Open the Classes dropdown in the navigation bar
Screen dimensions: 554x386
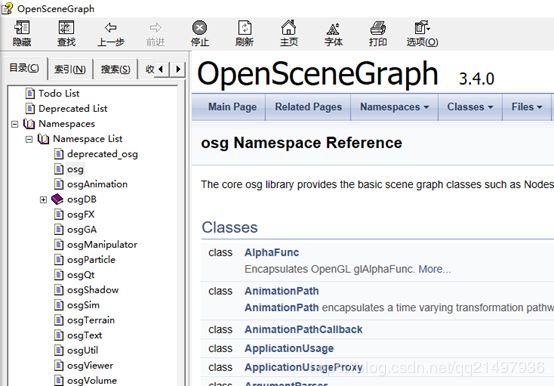470,107
